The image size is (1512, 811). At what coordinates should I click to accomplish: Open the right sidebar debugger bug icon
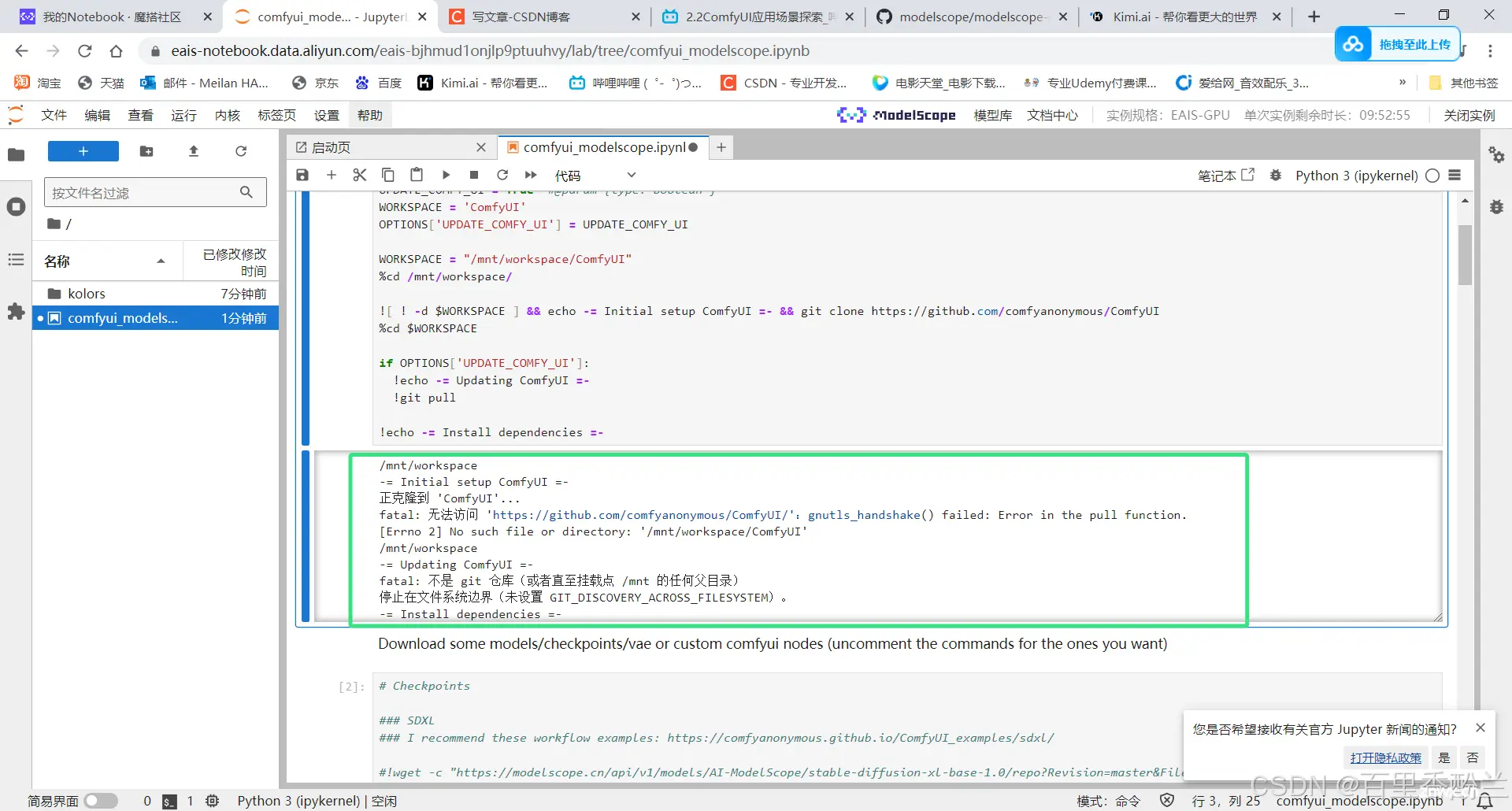[x=1496, y=207]
